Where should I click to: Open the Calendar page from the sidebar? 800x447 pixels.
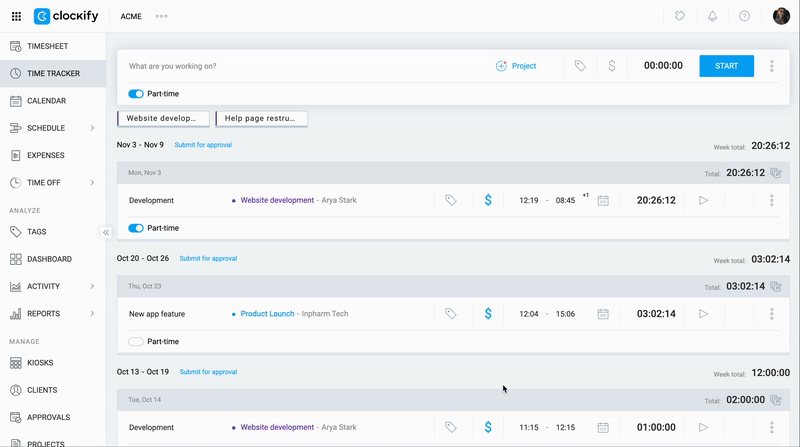coord(46,101)
